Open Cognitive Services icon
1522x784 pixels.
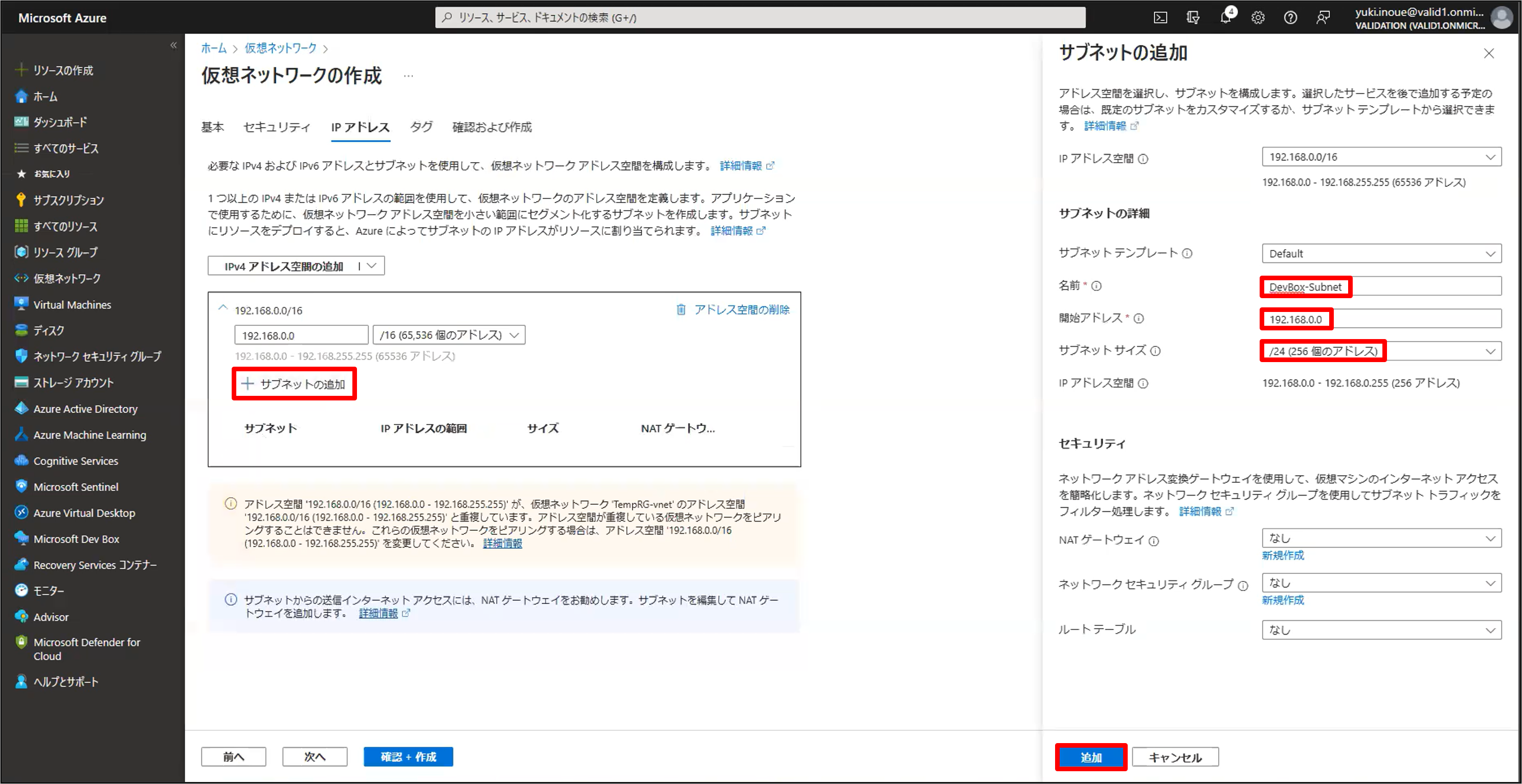coord(21,460)
